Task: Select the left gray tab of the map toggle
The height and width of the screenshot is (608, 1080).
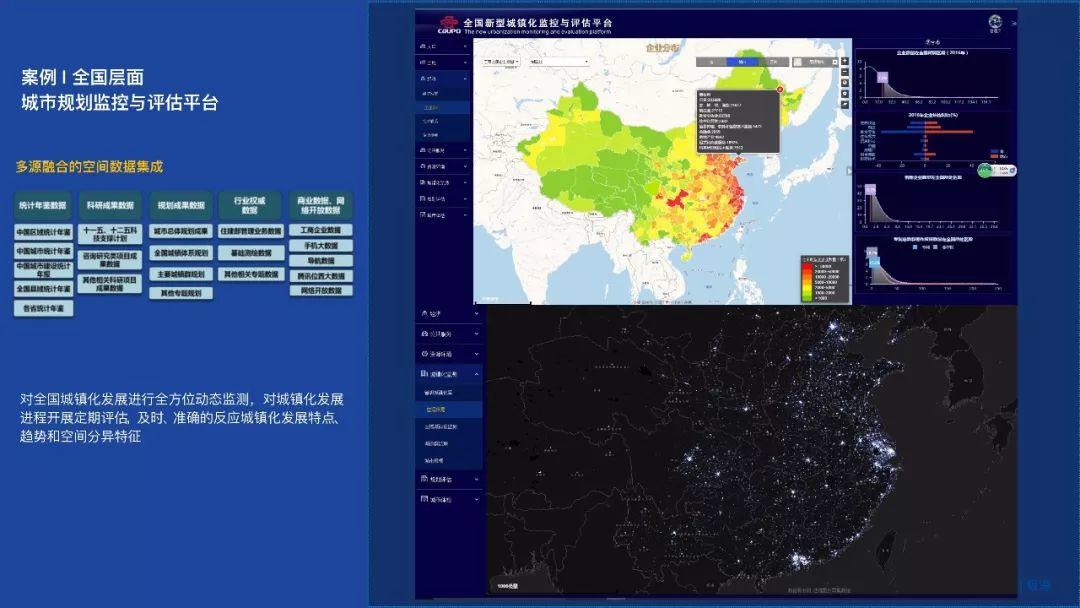Action: [711, 62]
